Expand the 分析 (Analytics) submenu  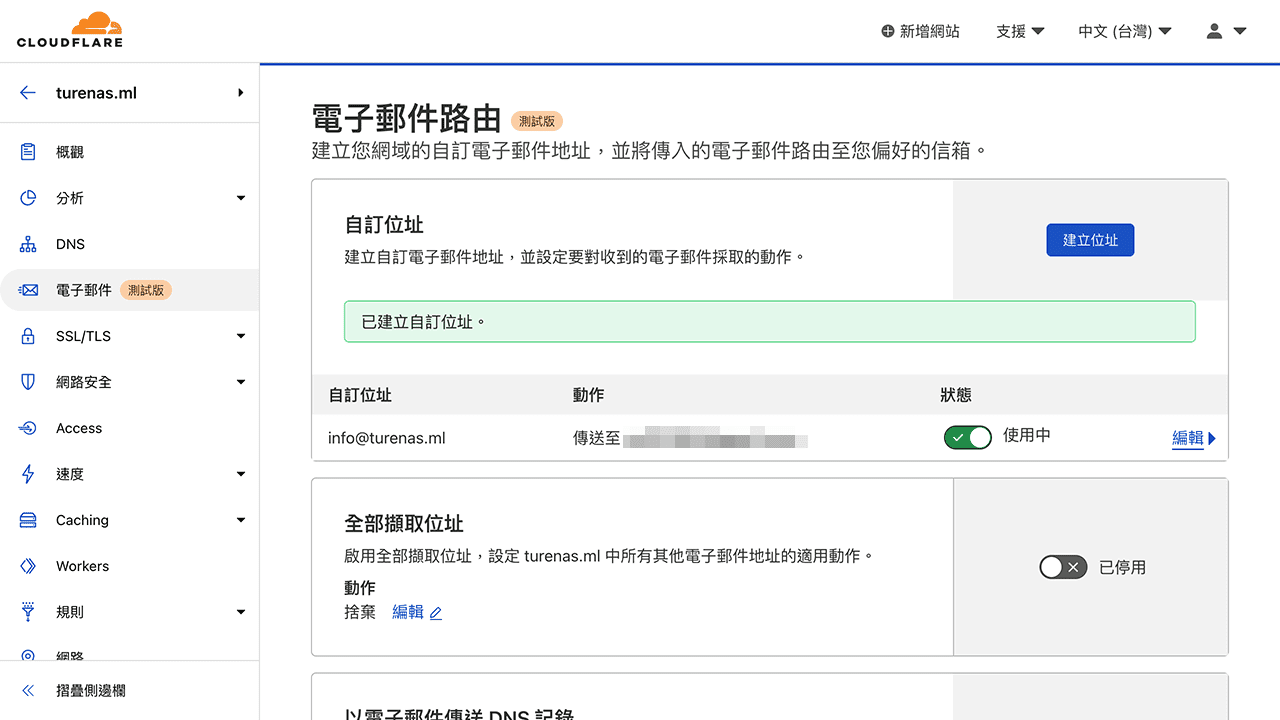point(240,197)
